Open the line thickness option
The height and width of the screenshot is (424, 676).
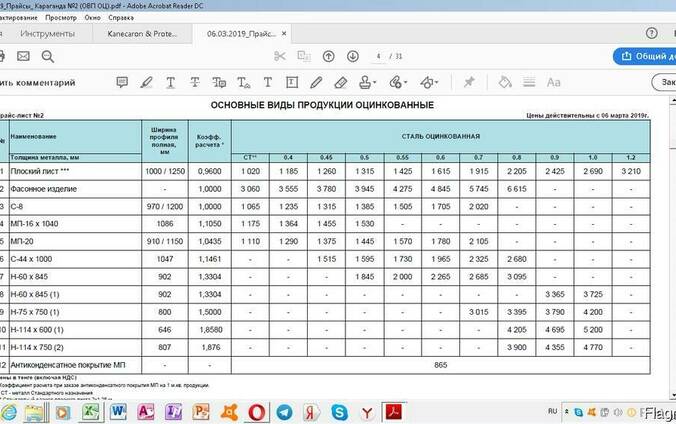click(529, 82)
